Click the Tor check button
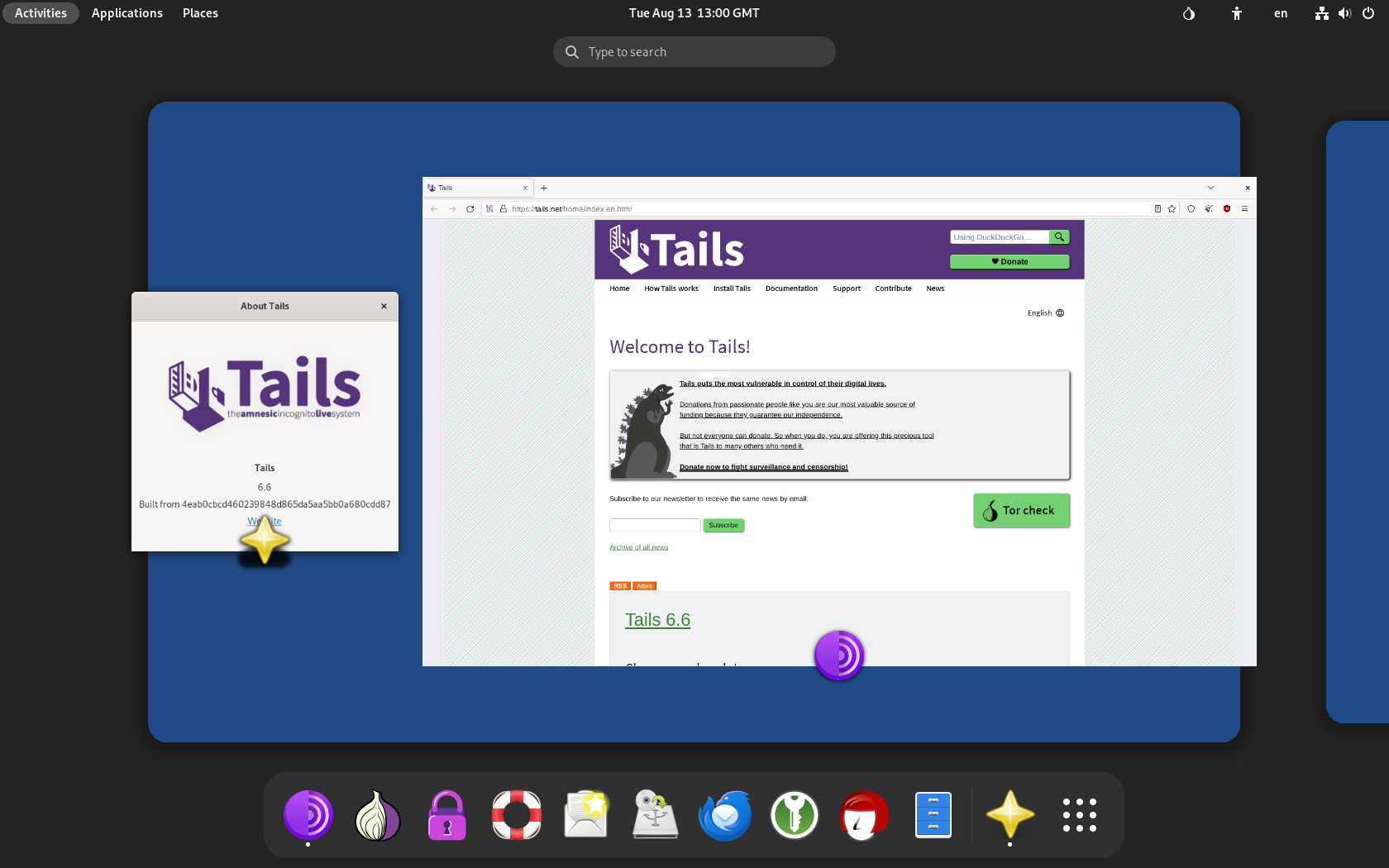The width and height of the screenshot is (1389, 868). (x=1021, y=511)
